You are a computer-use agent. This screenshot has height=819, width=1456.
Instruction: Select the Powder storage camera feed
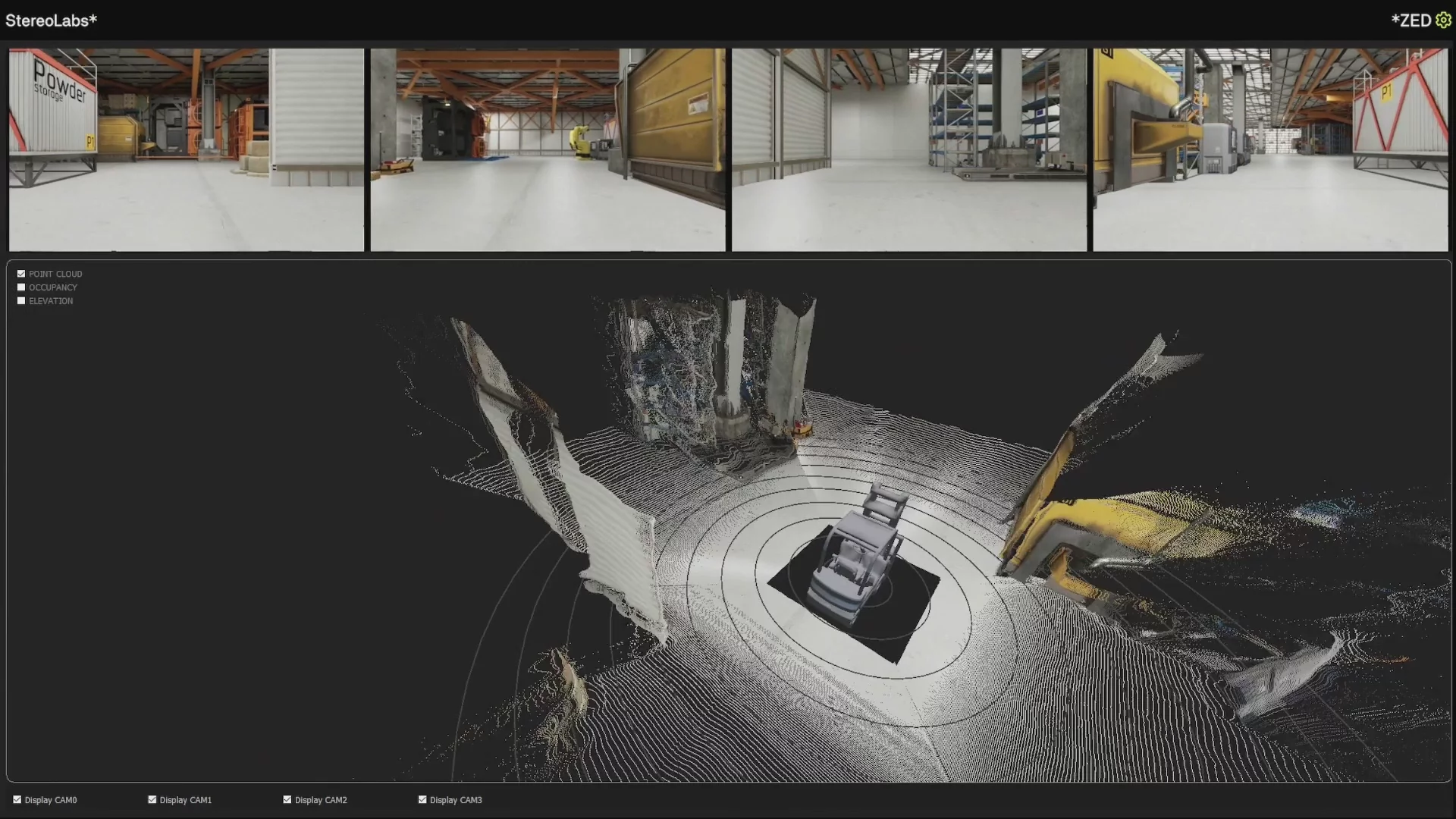tap(187, 150)
